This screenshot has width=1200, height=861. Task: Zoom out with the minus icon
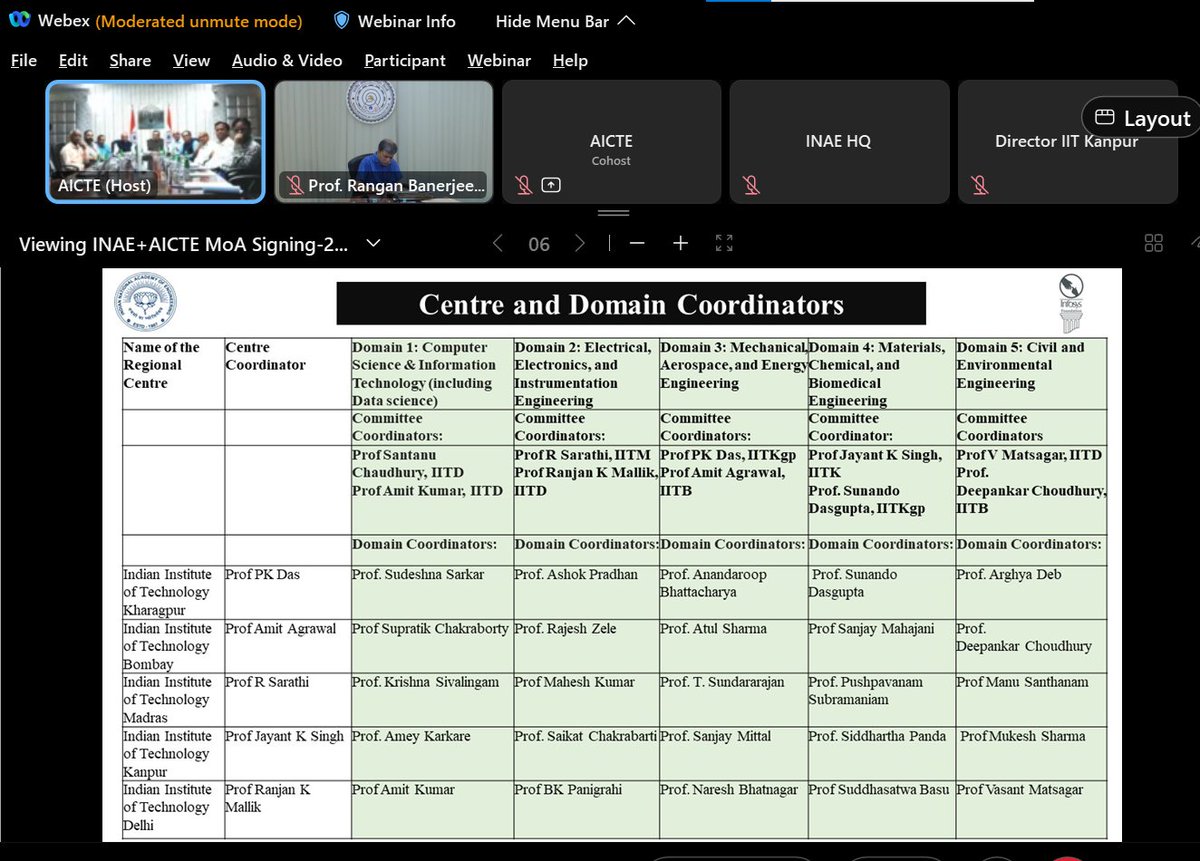[x=637, y=243]
